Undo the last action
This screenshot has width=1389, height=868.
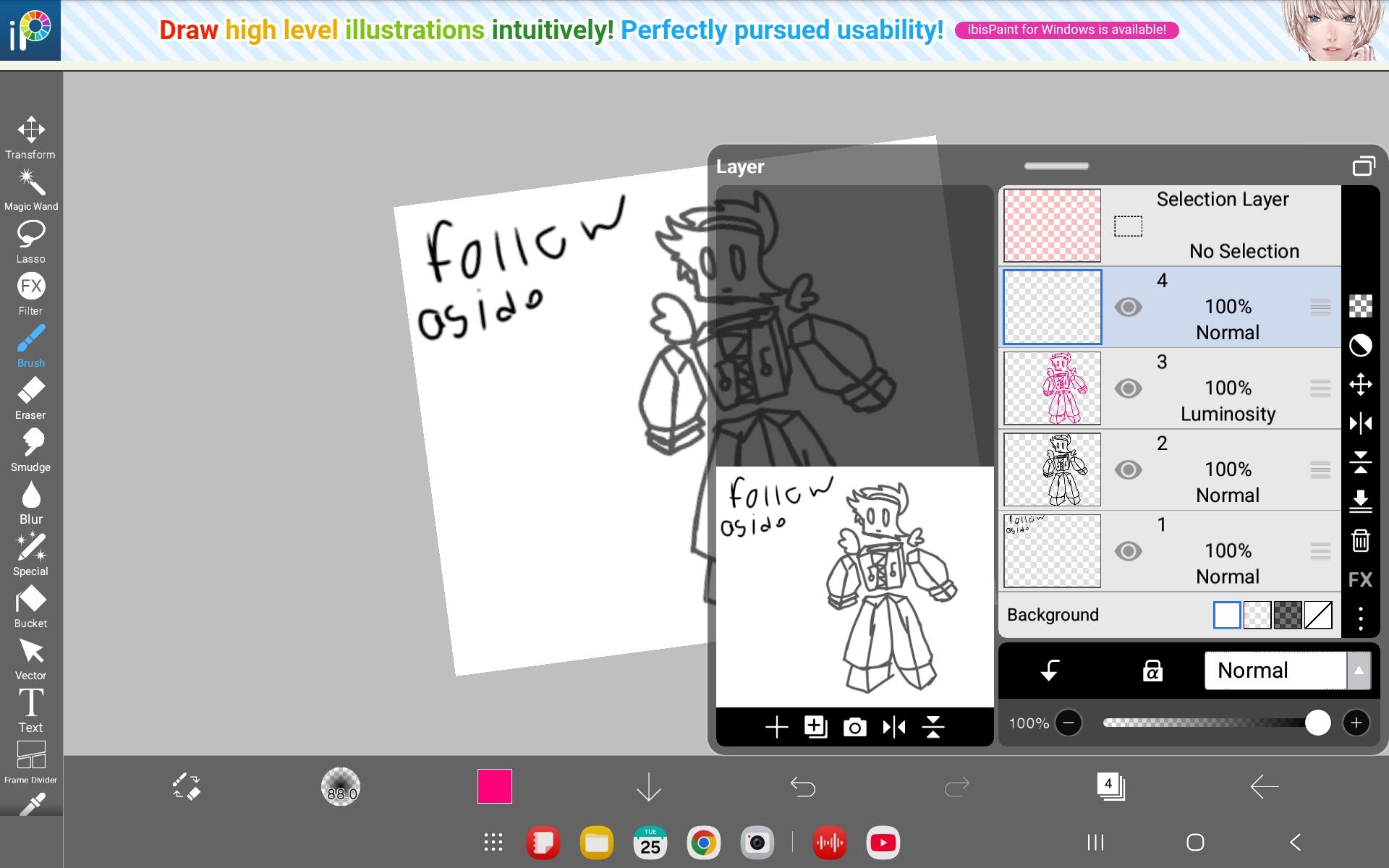click(803, 786)
